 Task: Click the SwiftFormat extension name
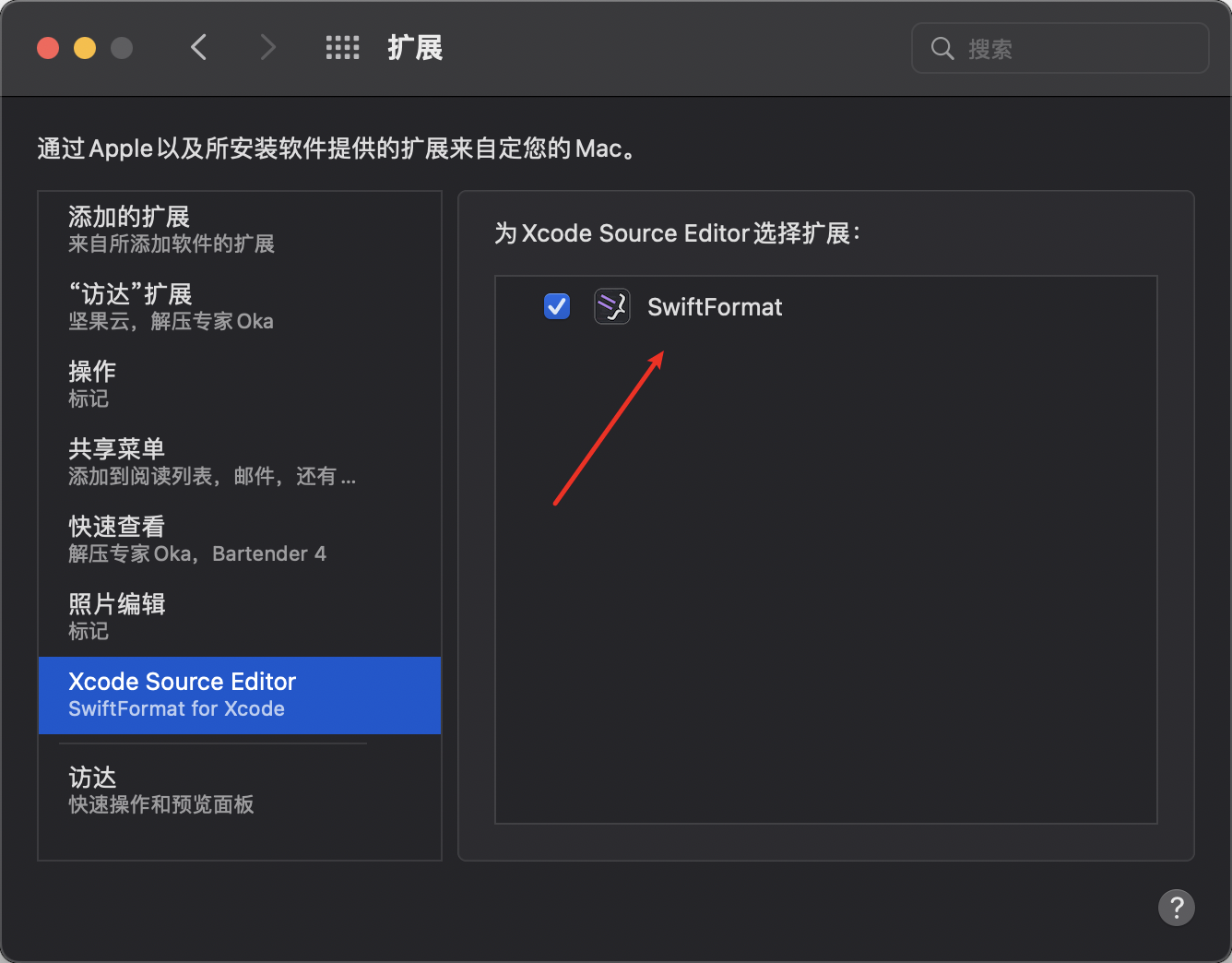pyautogui.click(x=715, y=307)
